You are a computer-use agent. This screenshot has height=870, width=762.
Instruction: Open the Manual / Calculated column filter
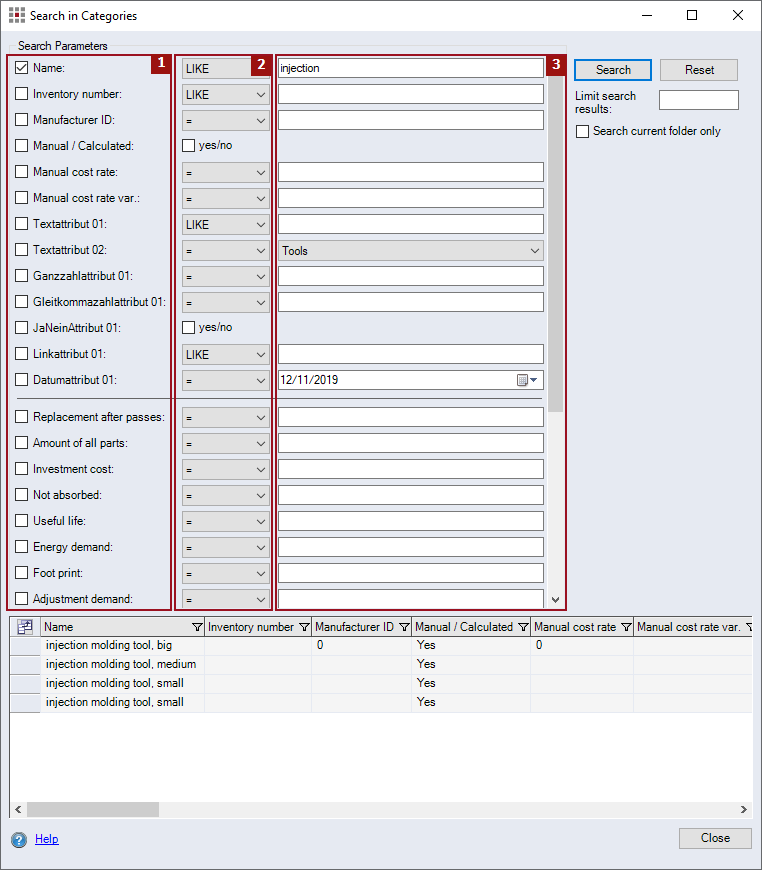point(523,627)
